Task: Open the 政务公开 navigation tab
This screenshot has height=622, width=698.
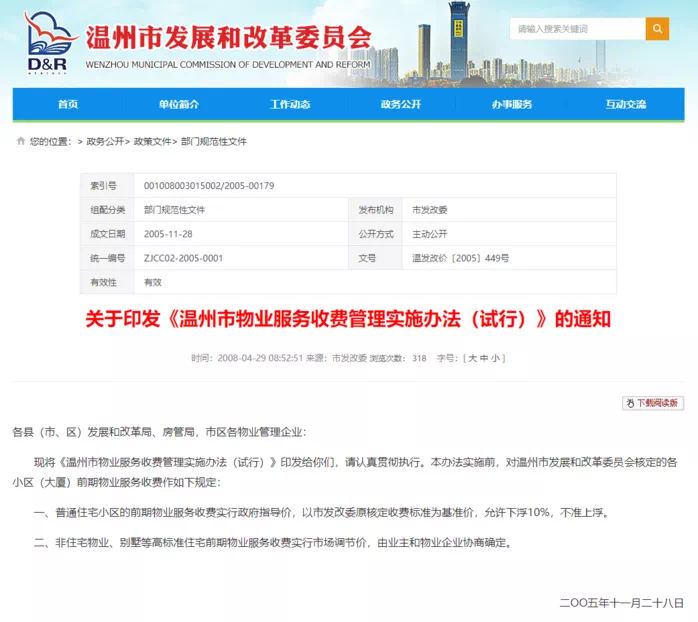Action: [x=401, y=104]
